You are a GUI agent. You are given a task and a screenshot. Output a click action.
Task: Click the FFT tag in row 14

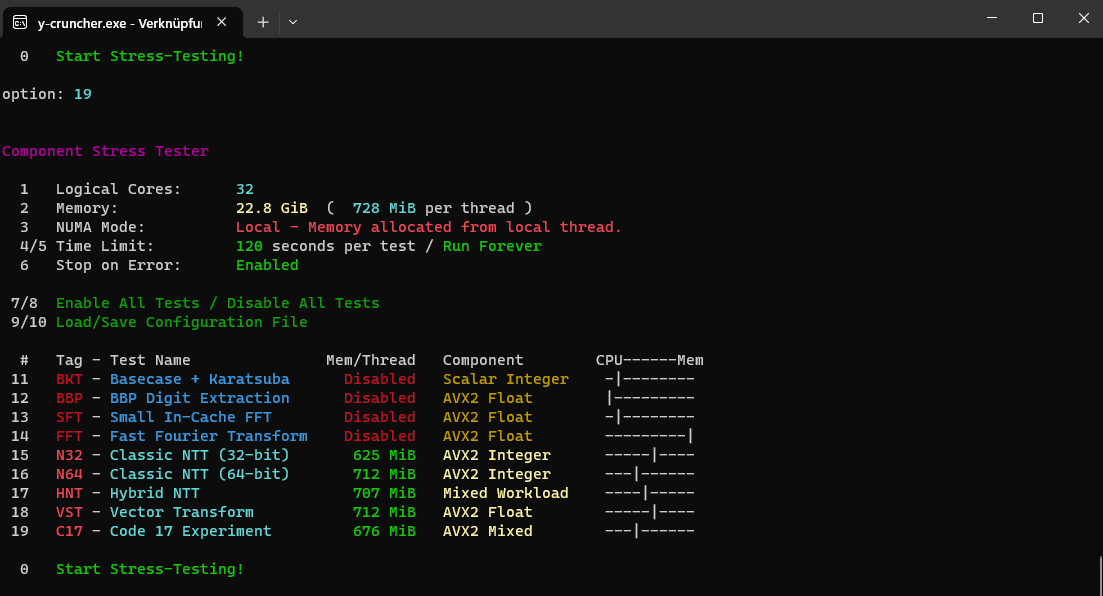tap(69, 436)
